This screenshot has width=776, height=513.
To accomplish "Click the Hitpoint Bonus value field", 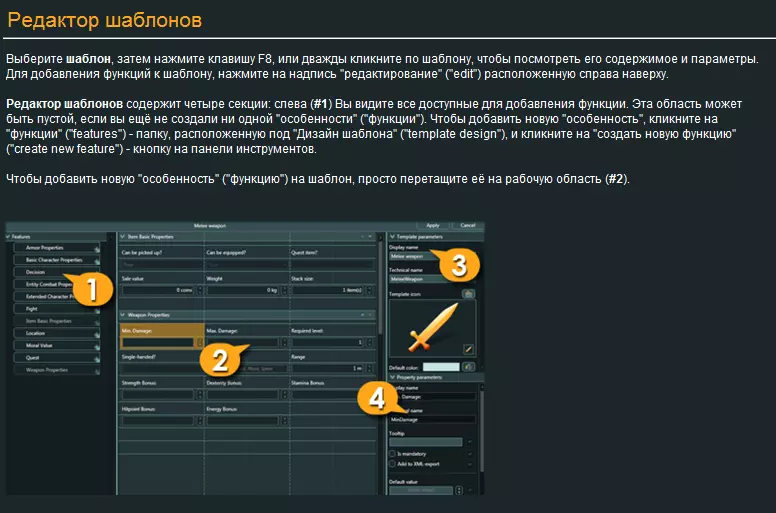I will click(x=158, y=420).
